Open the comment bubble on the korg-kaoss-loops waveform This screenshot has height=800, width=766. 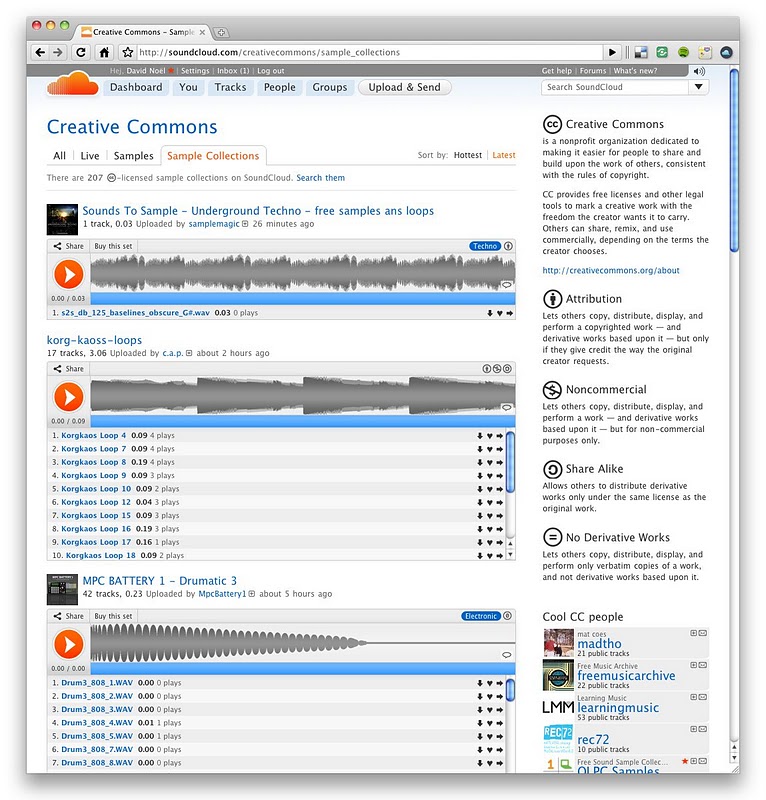pos(506,407)
